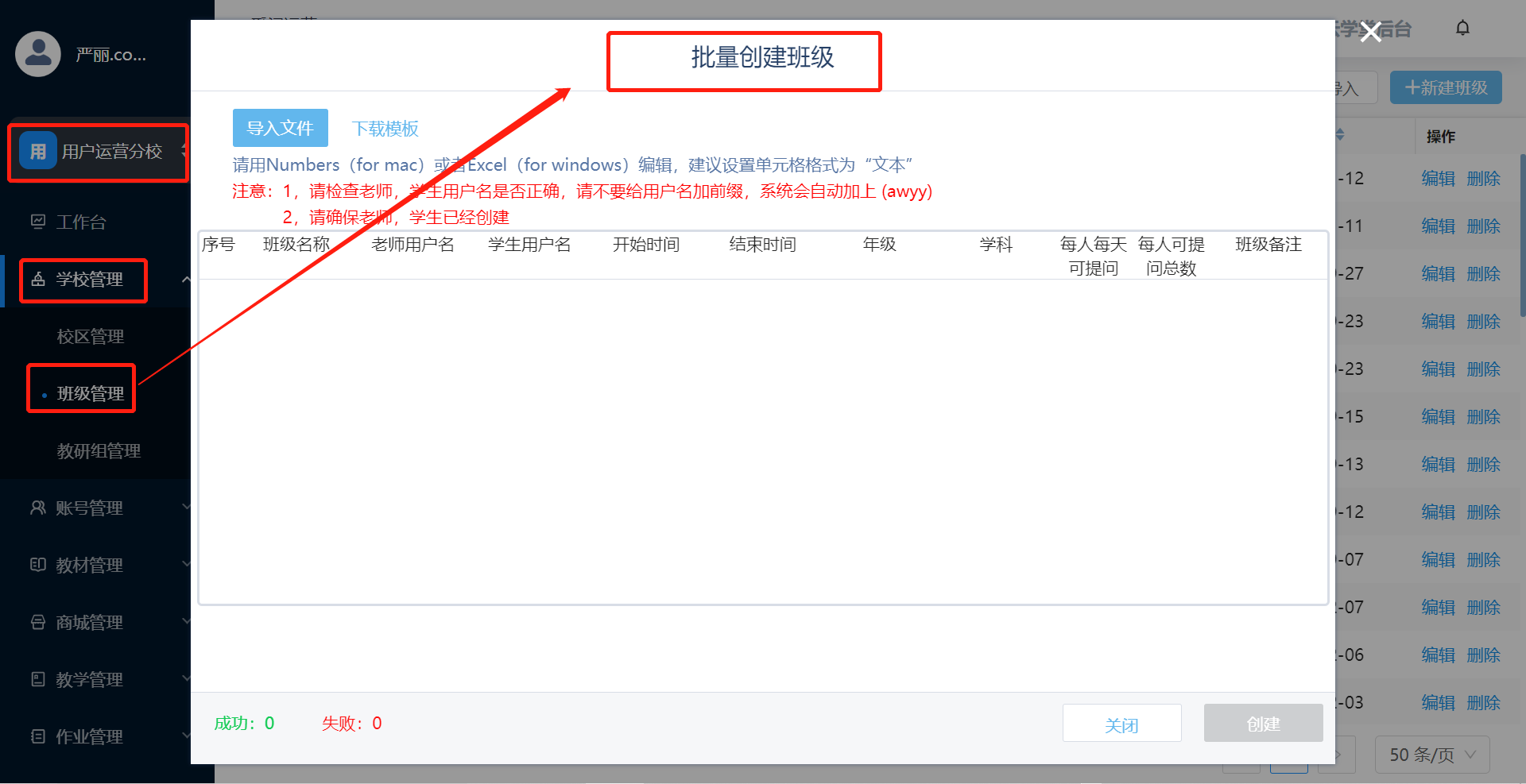Viewport: 1526px width, 784px height.
Task: Expand the 商城管理 menu chevron
Action: (x=186, y=620)
